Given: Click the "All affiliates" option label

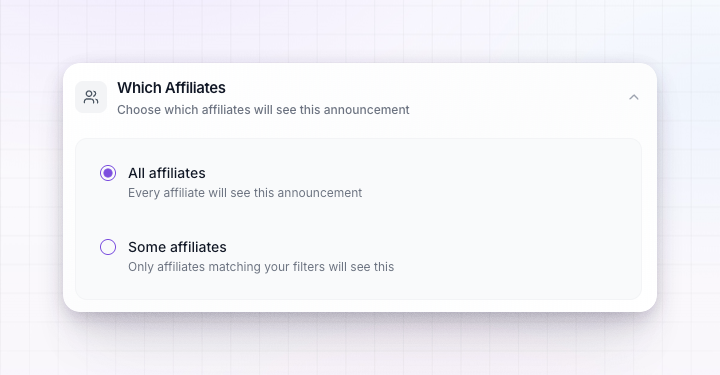Looking at the screenshot, I should tap(167, 173).
